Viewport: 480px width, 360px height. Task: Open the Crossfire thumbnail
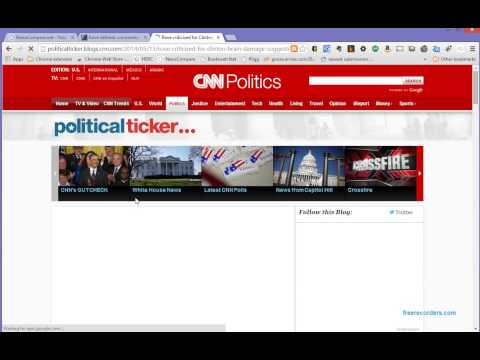click(x=381, y=173)
